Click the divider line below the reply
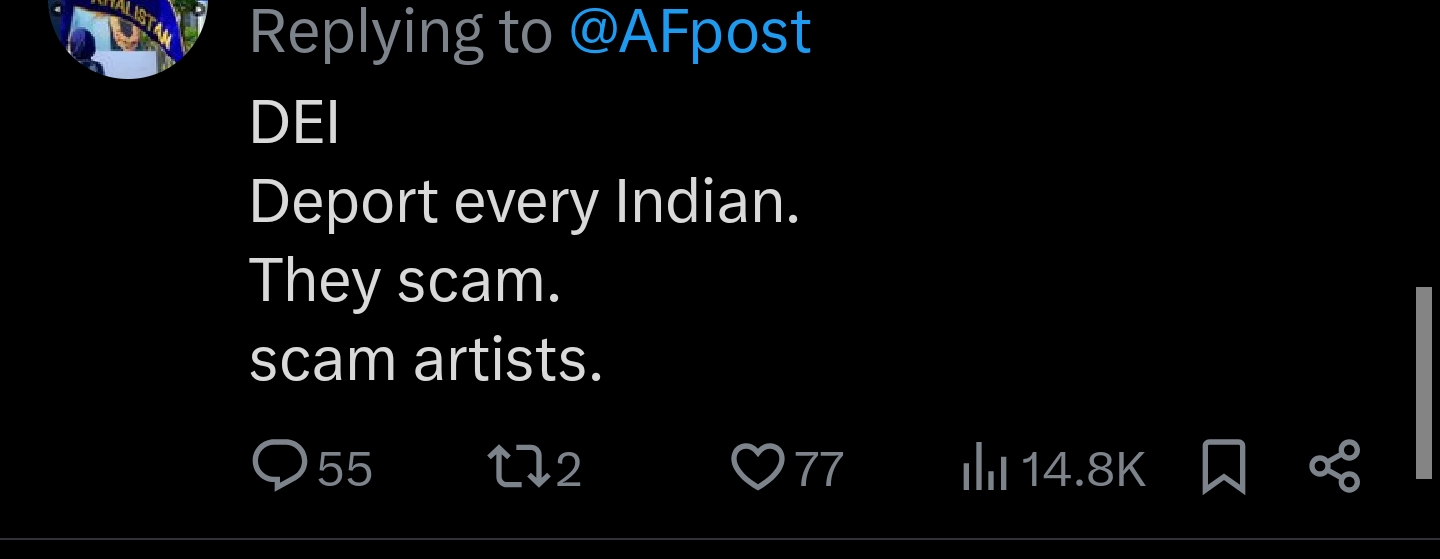Image resolution: width=1440 pixels, height=559 pixels. 720,540
